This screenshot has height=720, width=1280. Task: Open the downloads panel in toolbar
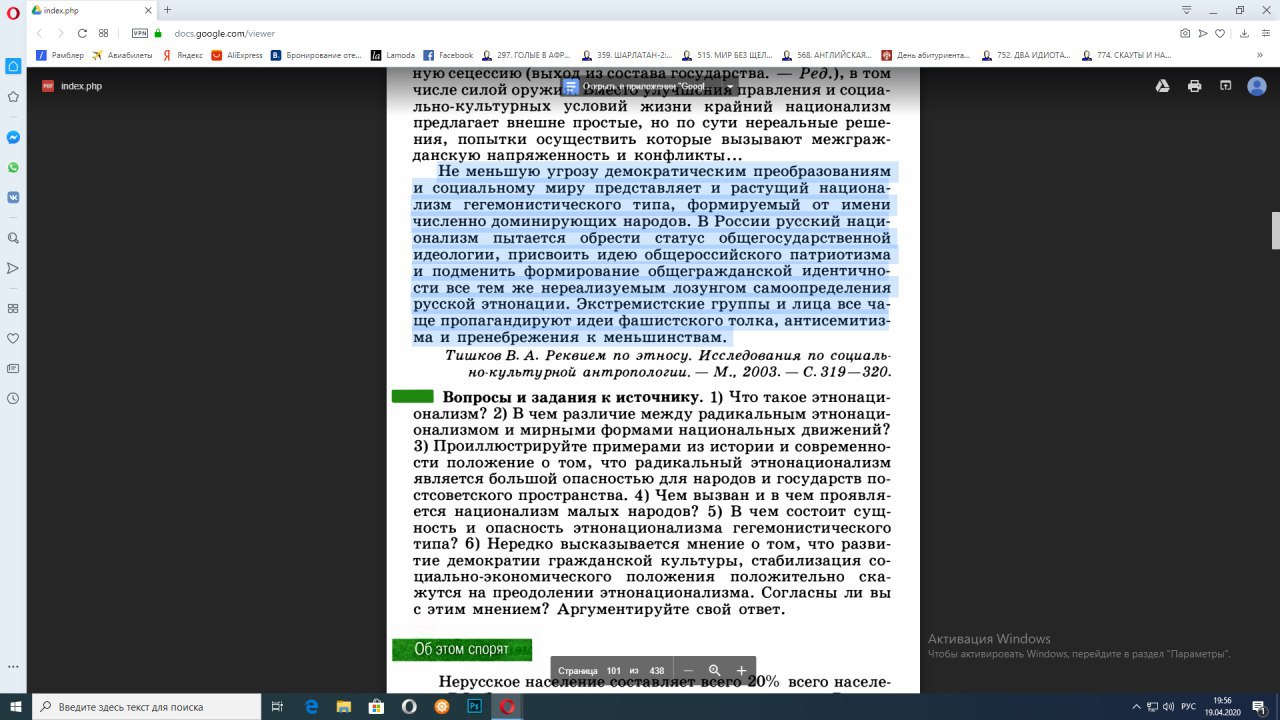(1243, 33)
